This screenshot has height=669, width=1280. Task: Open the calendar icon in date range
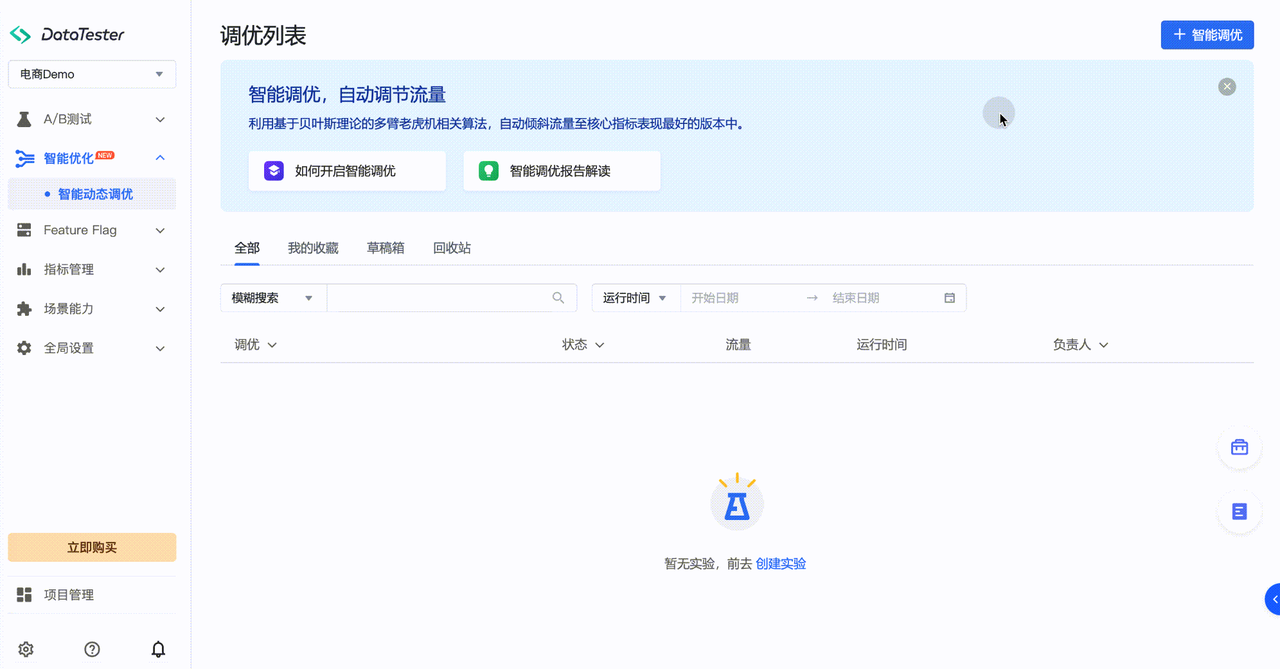(x=949, y=298)
